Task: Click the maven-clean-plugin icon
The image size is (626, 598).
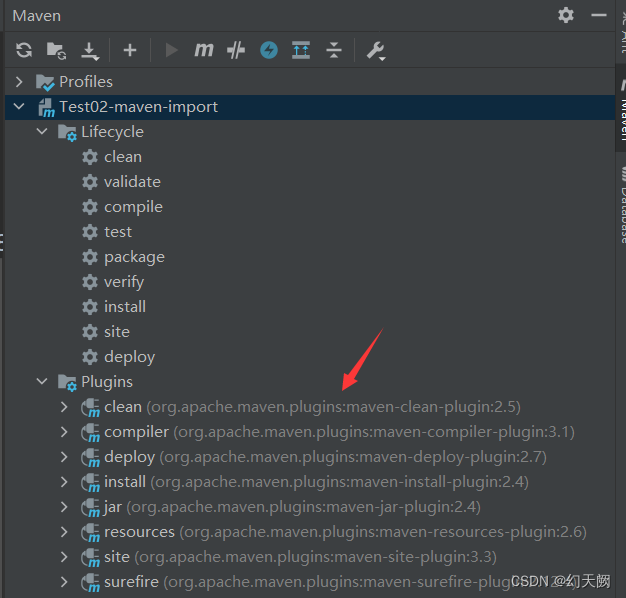Action: [90, 408]
